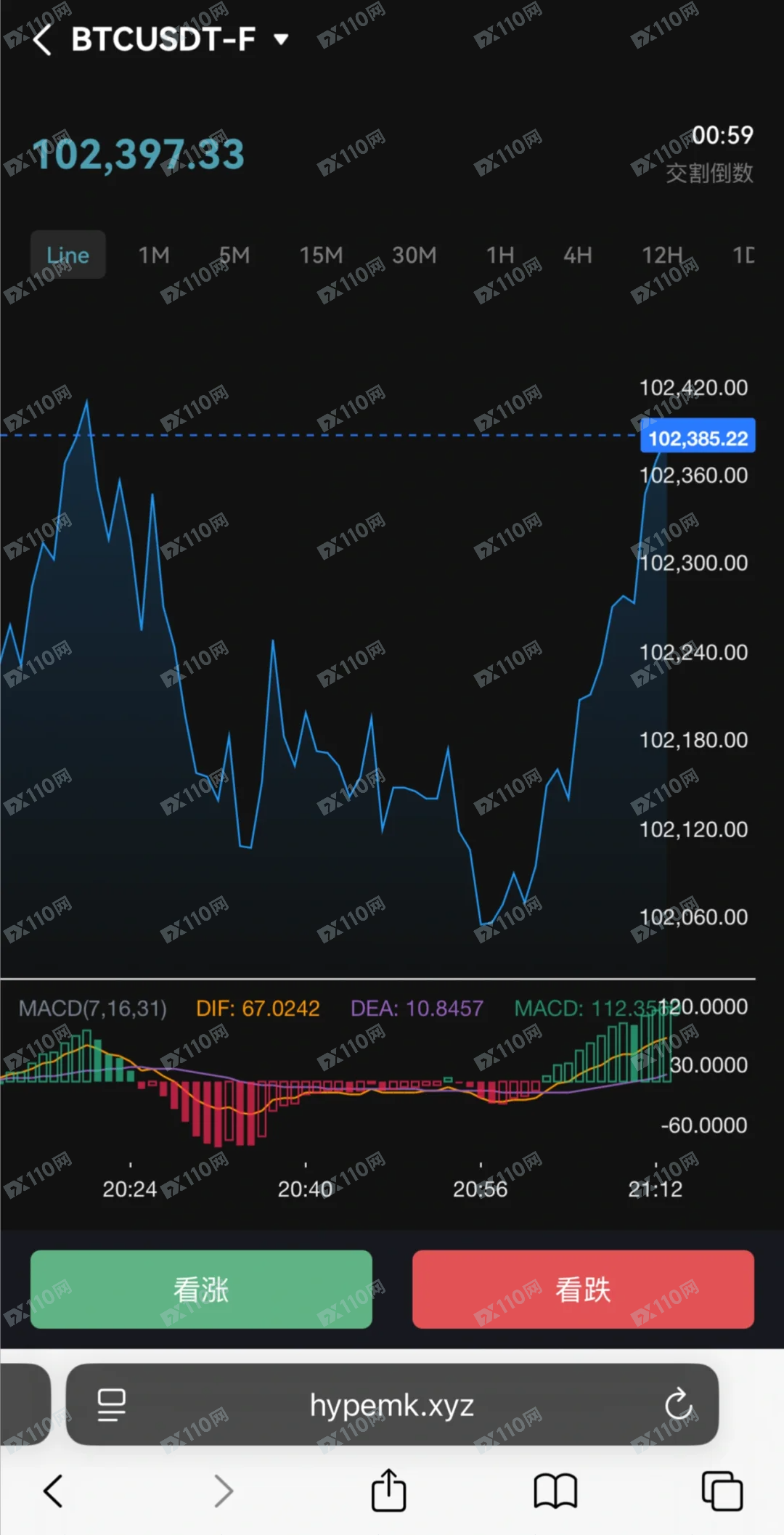Viewport: 784px width, 1535px height.
Task: Select the 1H chart interval
Action: pyautogui.click(x=499, y=255)
